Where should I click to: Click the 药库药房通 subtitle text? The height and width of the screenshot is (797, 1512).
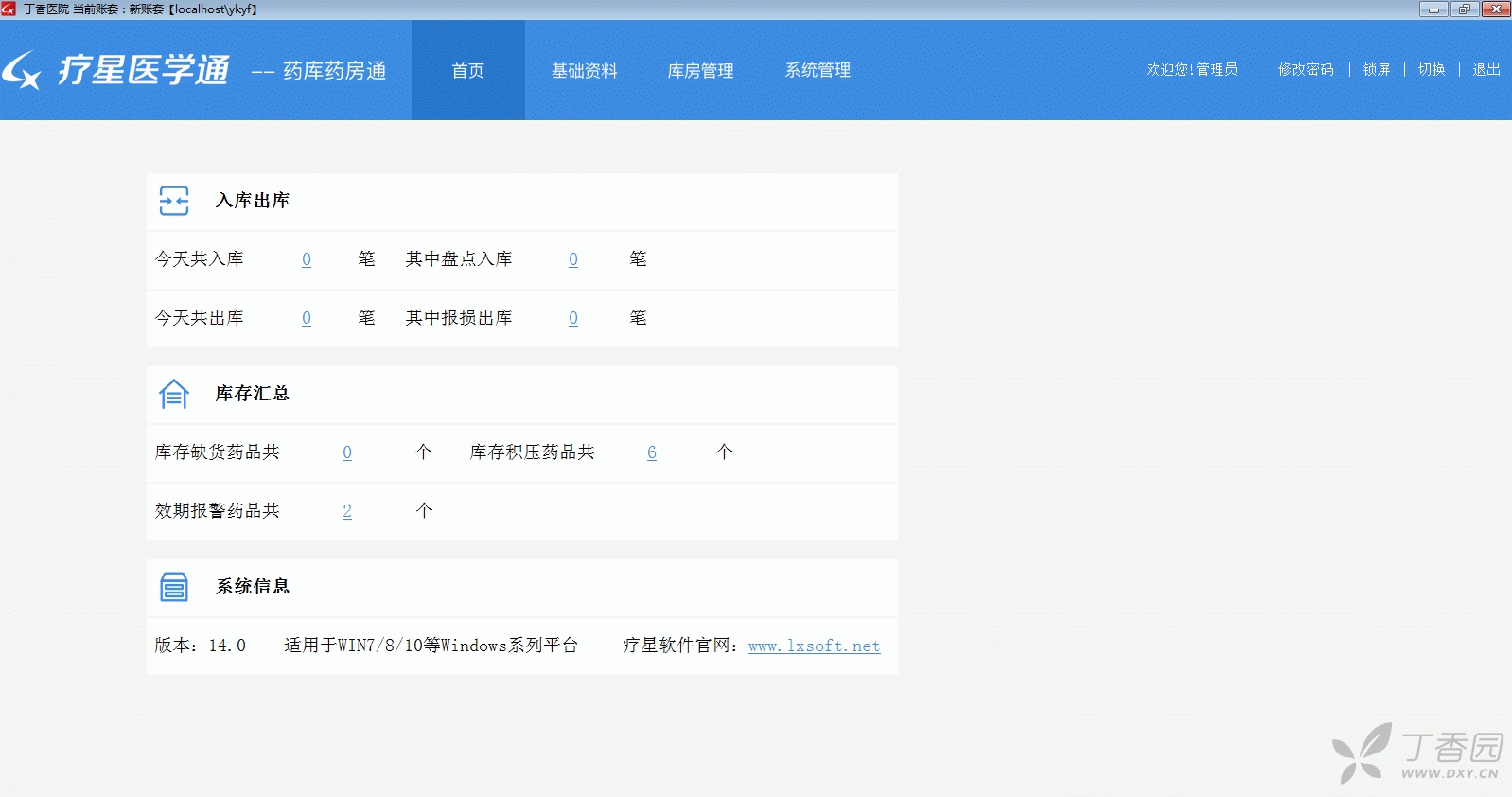coord(335,71)
